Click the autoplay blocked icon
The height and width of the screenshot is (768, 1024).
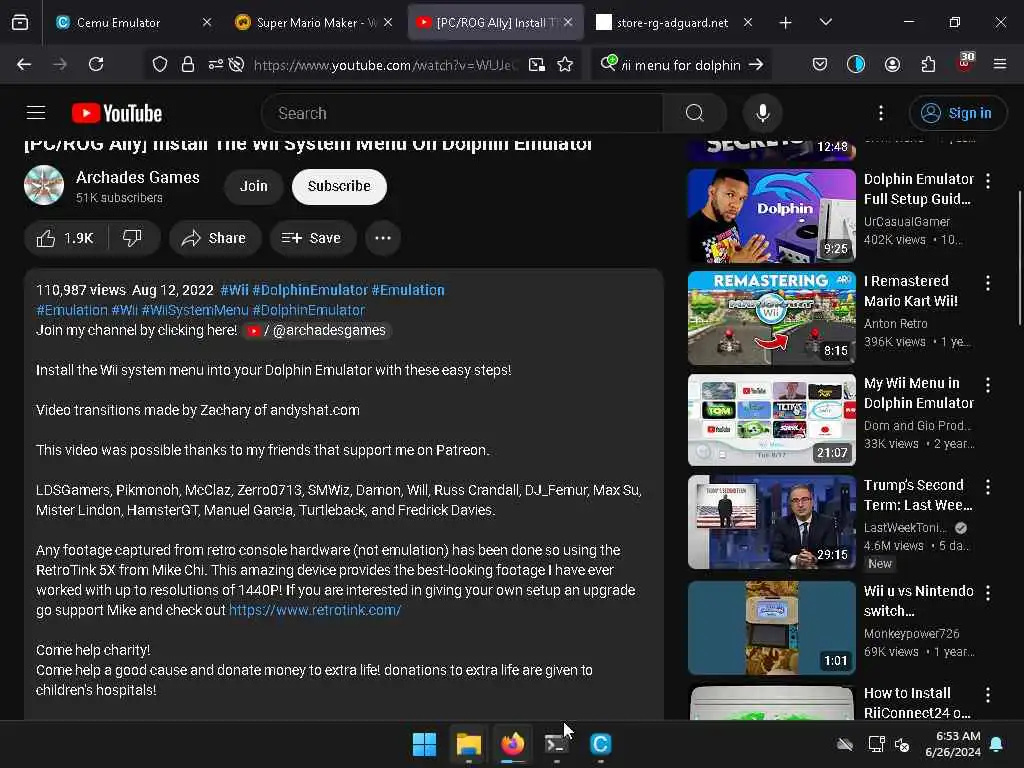[x=236, y=64]
